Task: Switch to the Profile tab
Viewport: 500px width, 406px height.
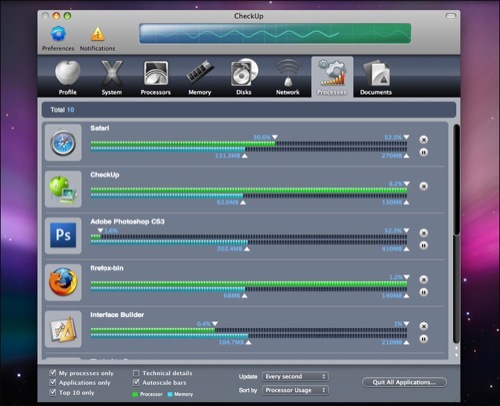Action: (x=68, y=77)
